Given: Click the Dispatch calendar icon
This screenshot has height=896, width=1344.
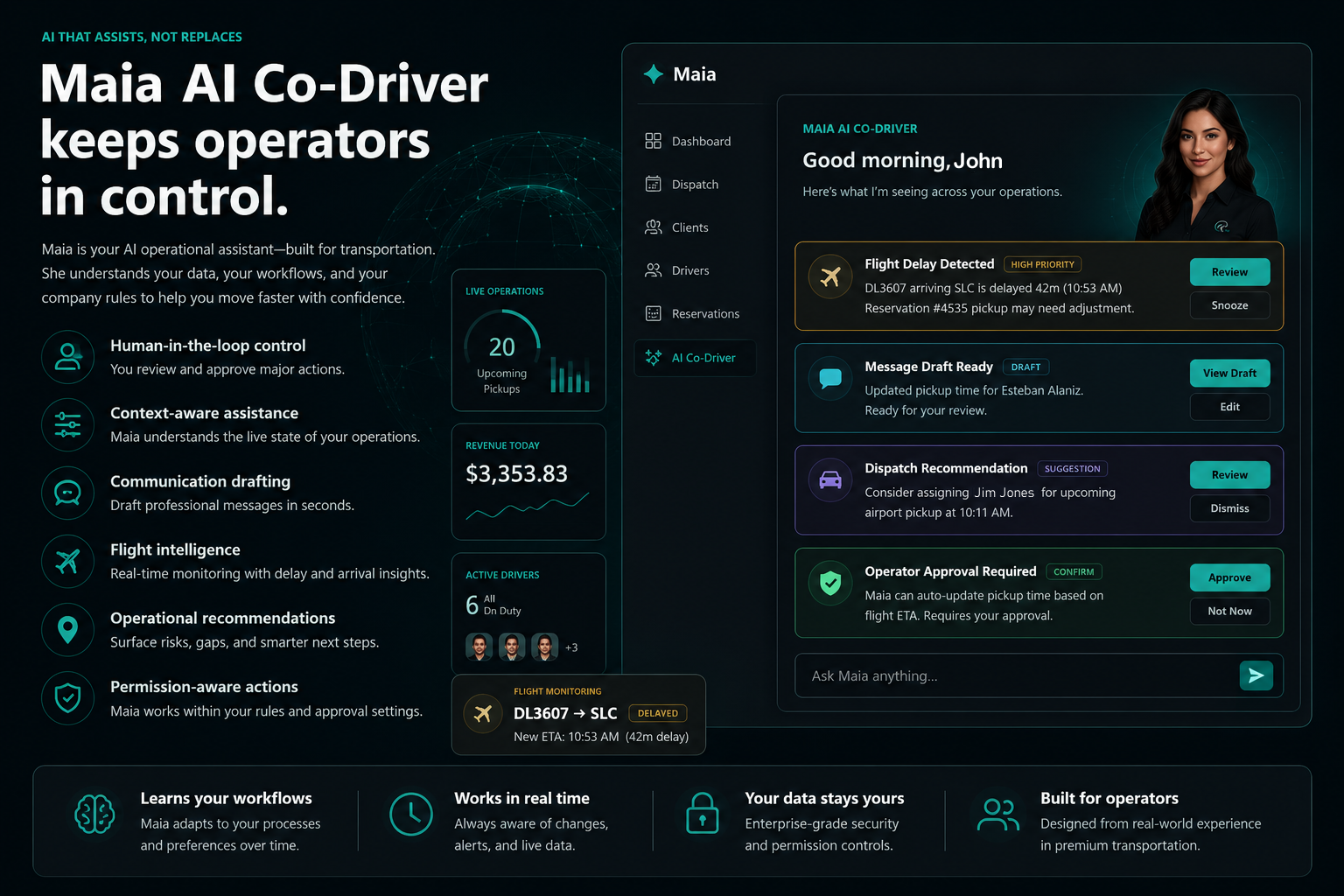Looking at the screenshot, I should point(653,184).
